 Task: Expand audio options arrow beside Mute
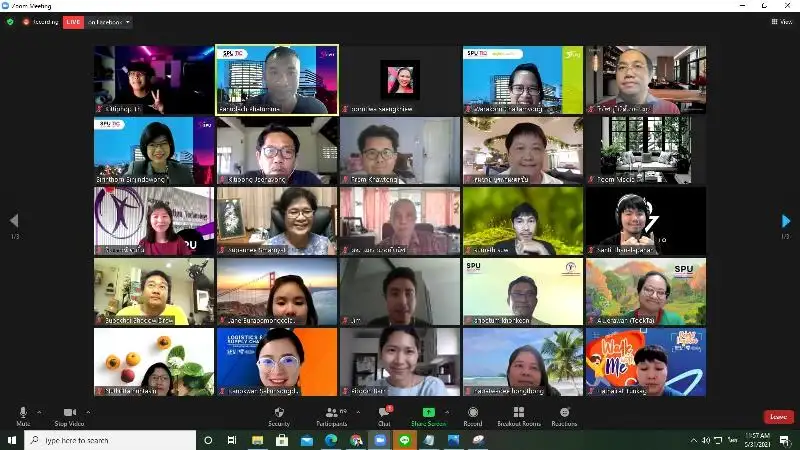click(x=40, y=411)
